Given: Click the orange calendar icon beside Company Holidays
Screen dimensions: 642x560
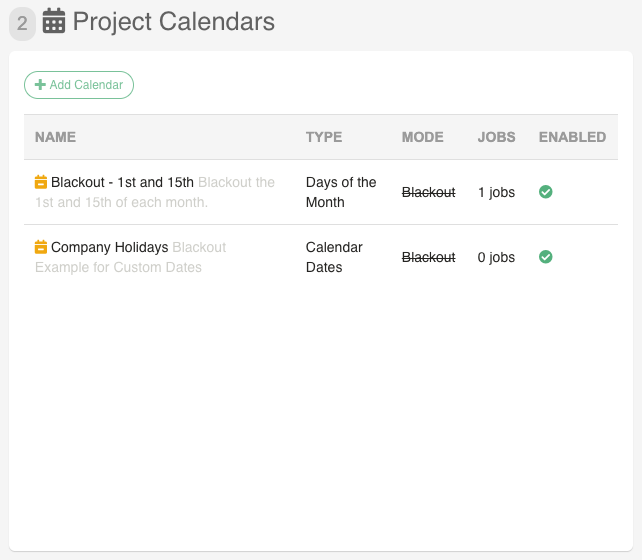Looking at the screenshot, I should coord(41,247).
